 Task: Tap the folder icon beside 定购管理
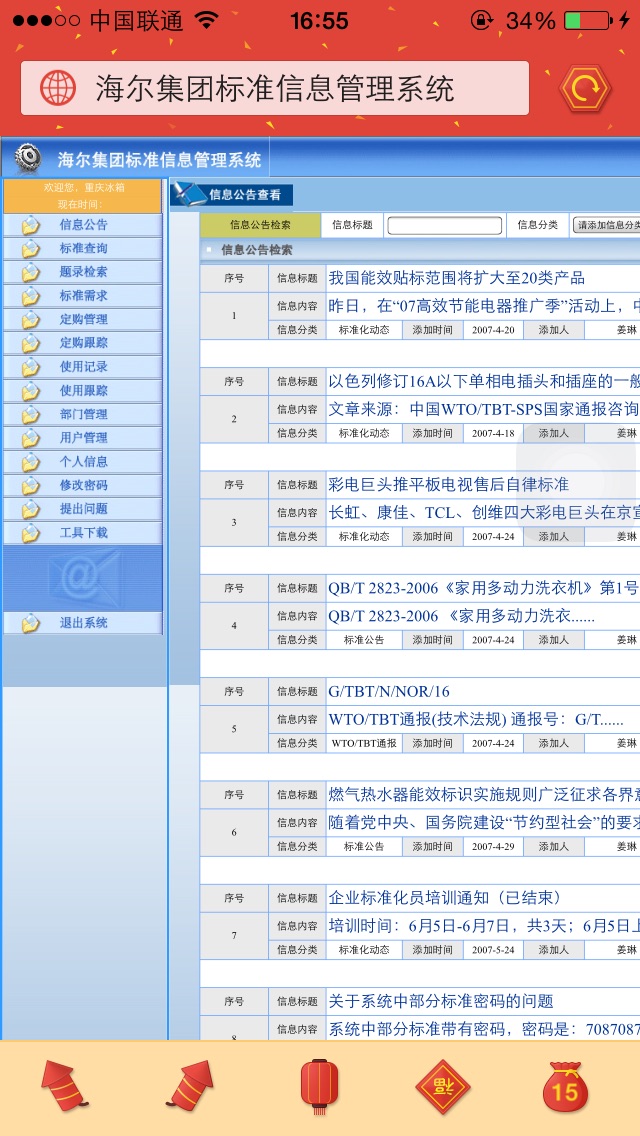tap(30, 320)
